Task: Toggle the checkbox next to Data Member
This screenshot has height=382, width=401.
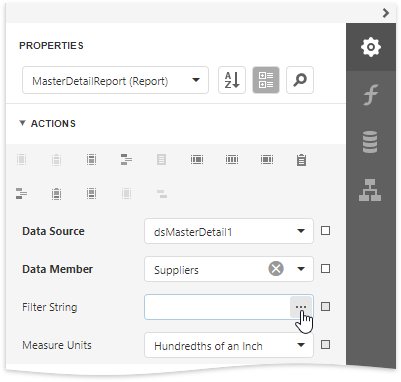Action: point(325,269)
